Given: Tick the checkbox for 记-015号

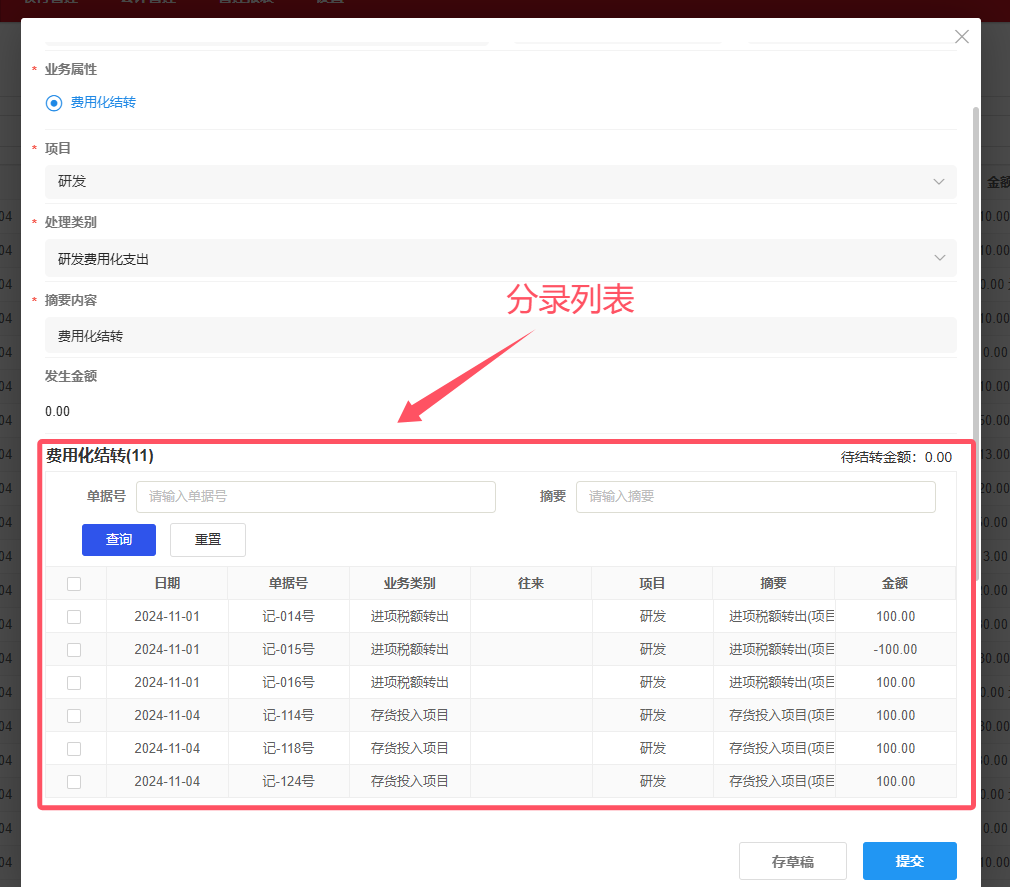Looking at the screenshot, I should pos(74,650).
